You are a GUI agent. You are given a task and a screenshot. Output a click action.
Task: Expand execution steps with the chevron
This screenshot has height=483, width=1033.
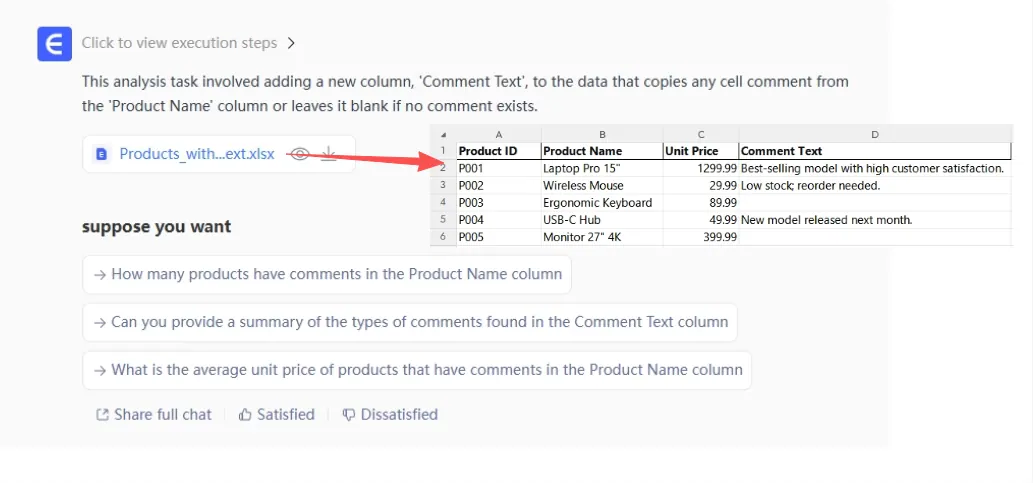(x=291, y=43)
